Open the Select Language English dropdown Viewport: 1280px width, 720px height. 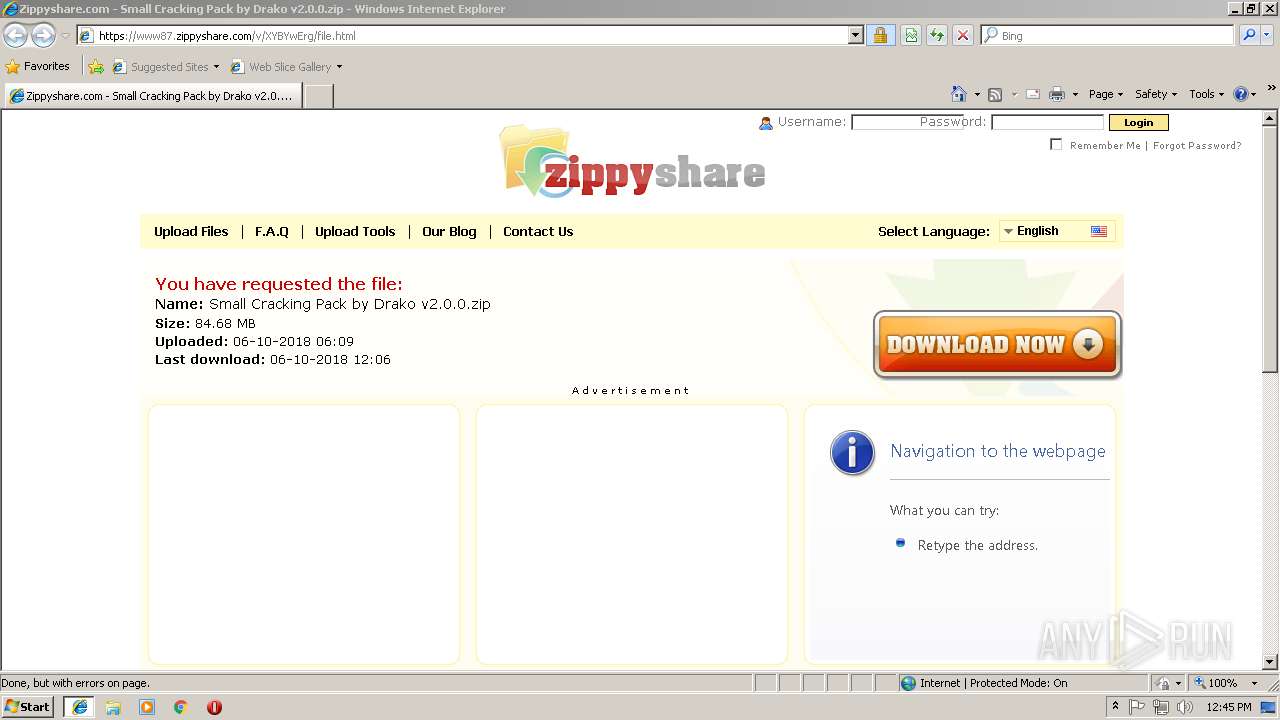click(1056, 231)
